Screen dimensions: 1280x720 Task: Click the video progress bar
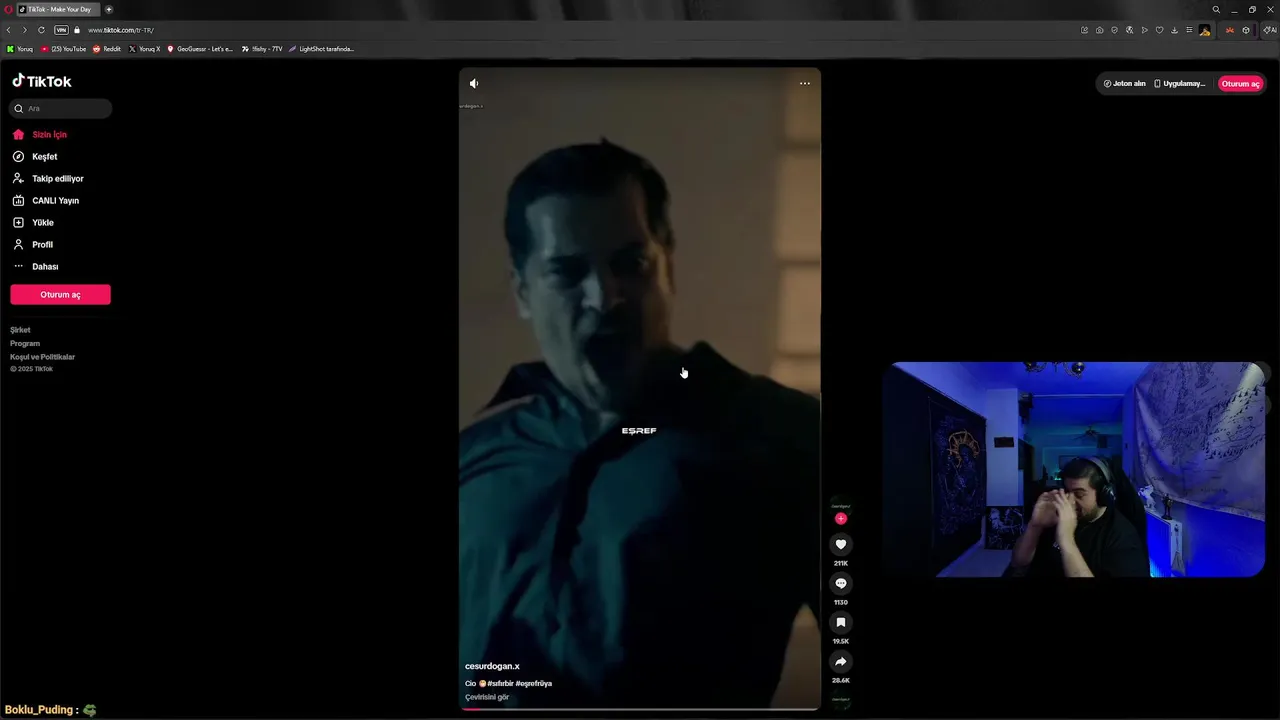[640, 708]
